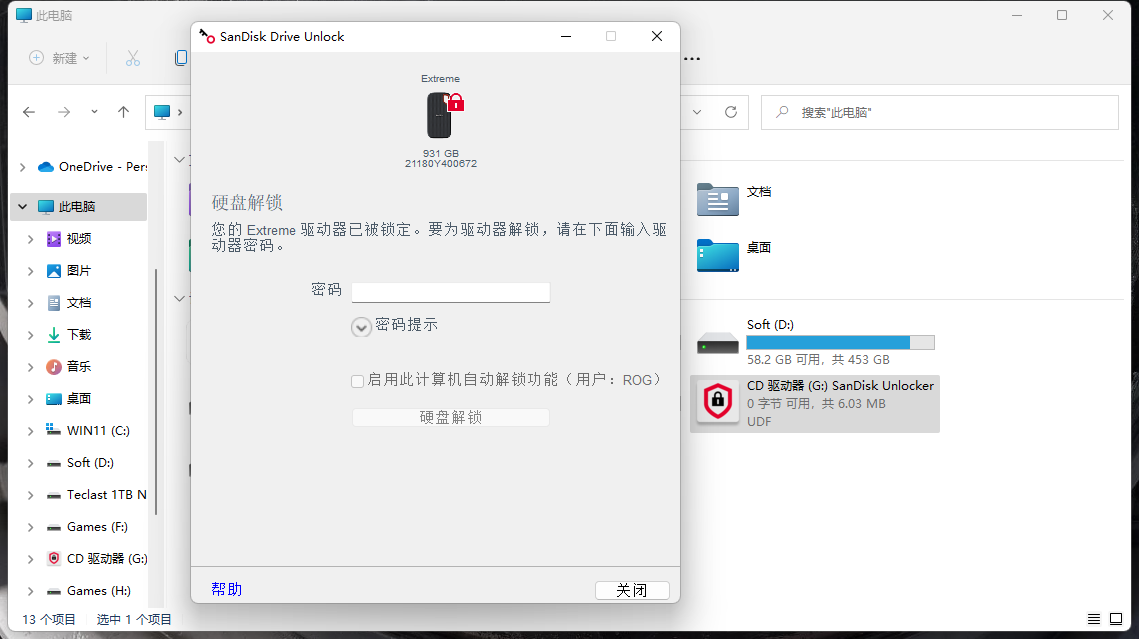
Task: Click the 桌面 desktop icon in sidebar
Action: 54,399
